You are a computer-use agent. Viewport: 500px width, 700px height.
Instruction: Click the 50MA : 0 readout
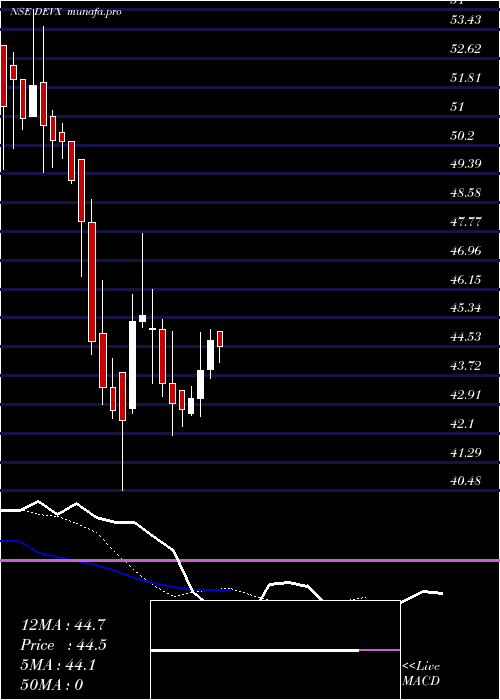[52, 685]
